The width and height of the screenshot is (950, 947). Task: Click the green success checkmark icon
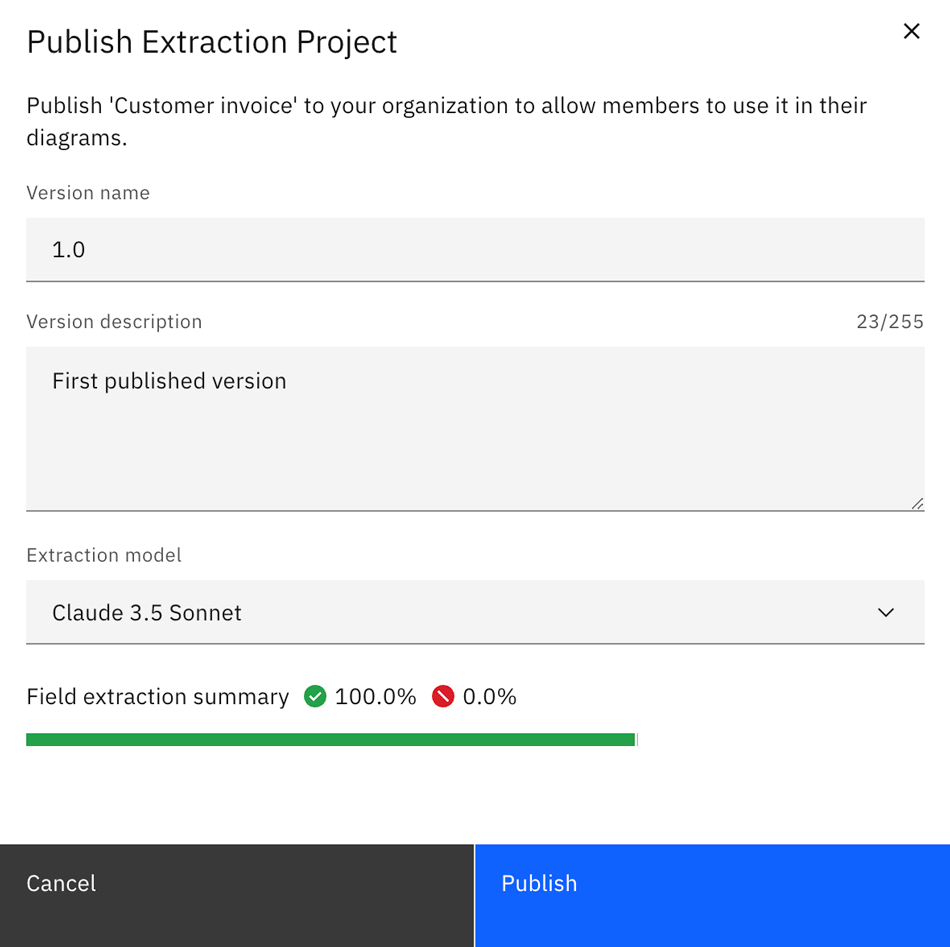coord(315,696)
